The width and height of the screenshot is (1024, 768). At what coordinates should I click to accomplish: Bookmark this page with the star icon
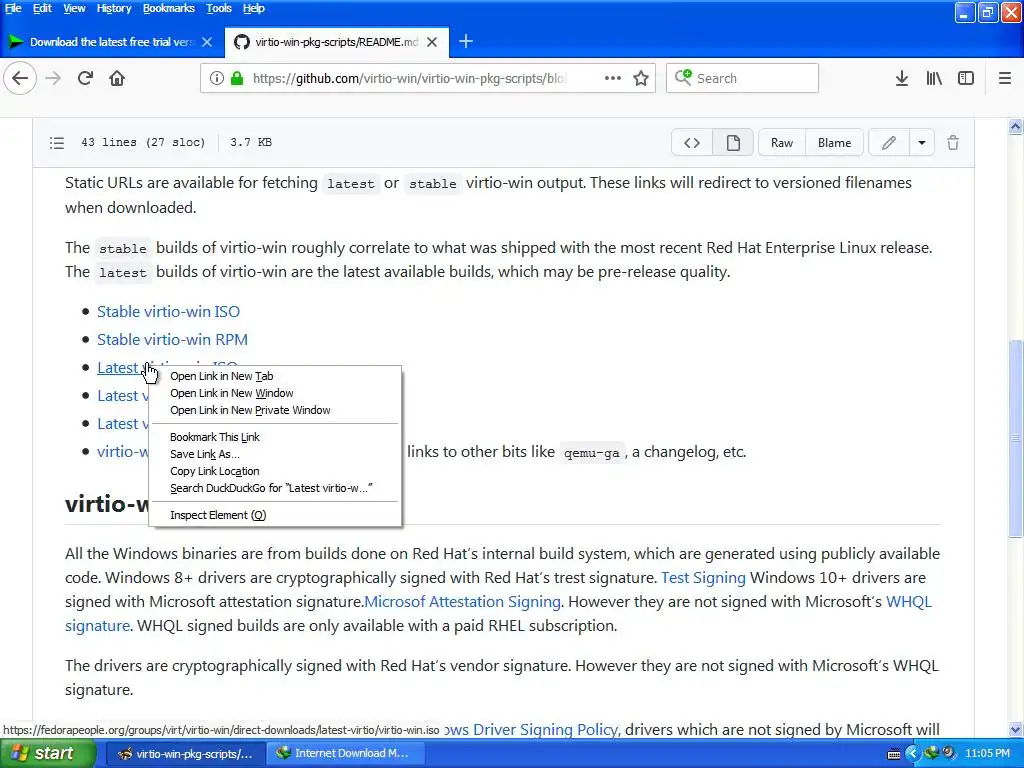pos(641,78)
